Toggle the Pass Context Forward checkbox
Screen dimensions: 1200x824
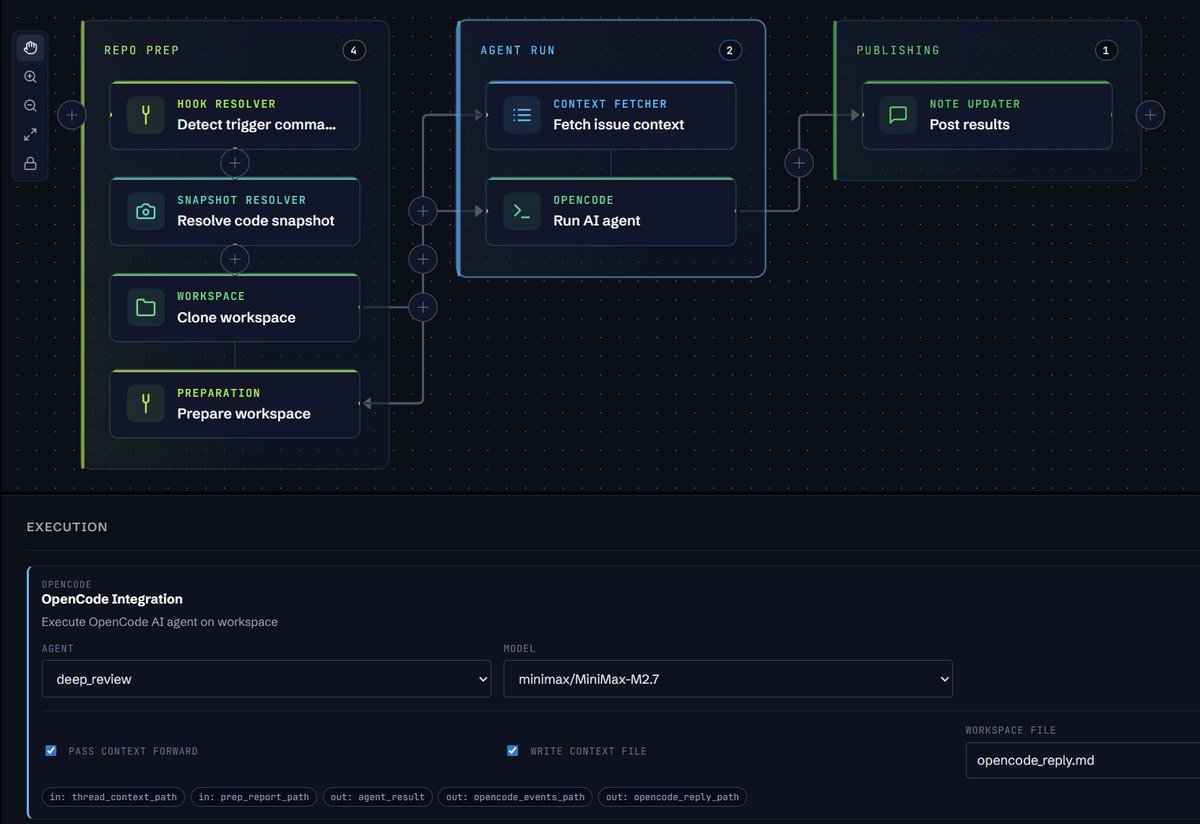point(51,751)
